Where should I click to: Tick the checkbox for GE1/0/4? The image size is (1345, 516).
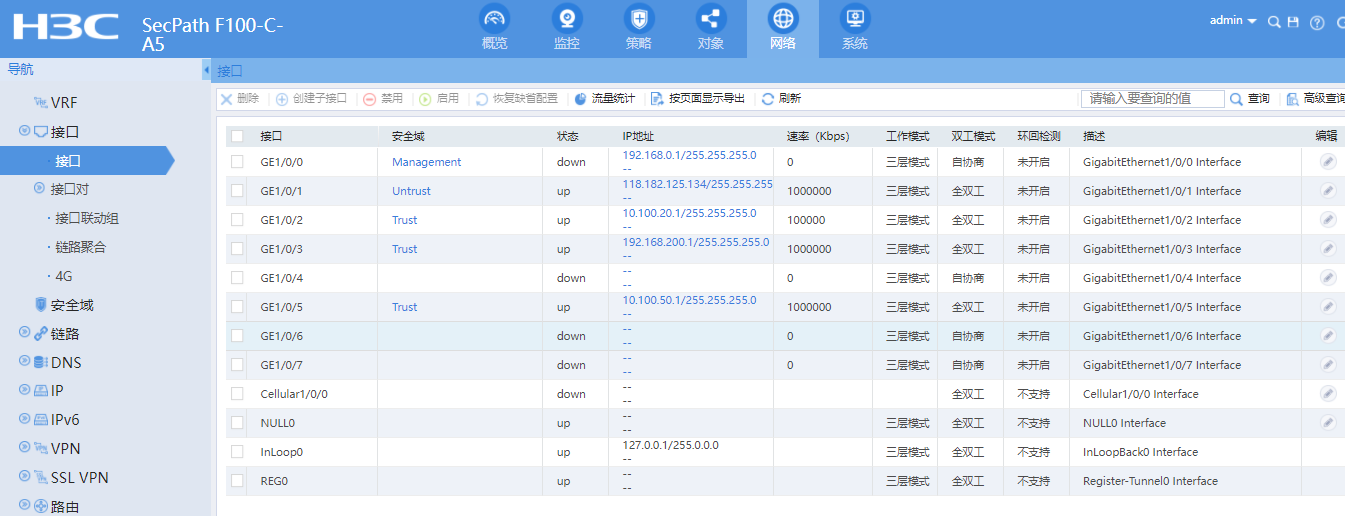pos(237,278)
